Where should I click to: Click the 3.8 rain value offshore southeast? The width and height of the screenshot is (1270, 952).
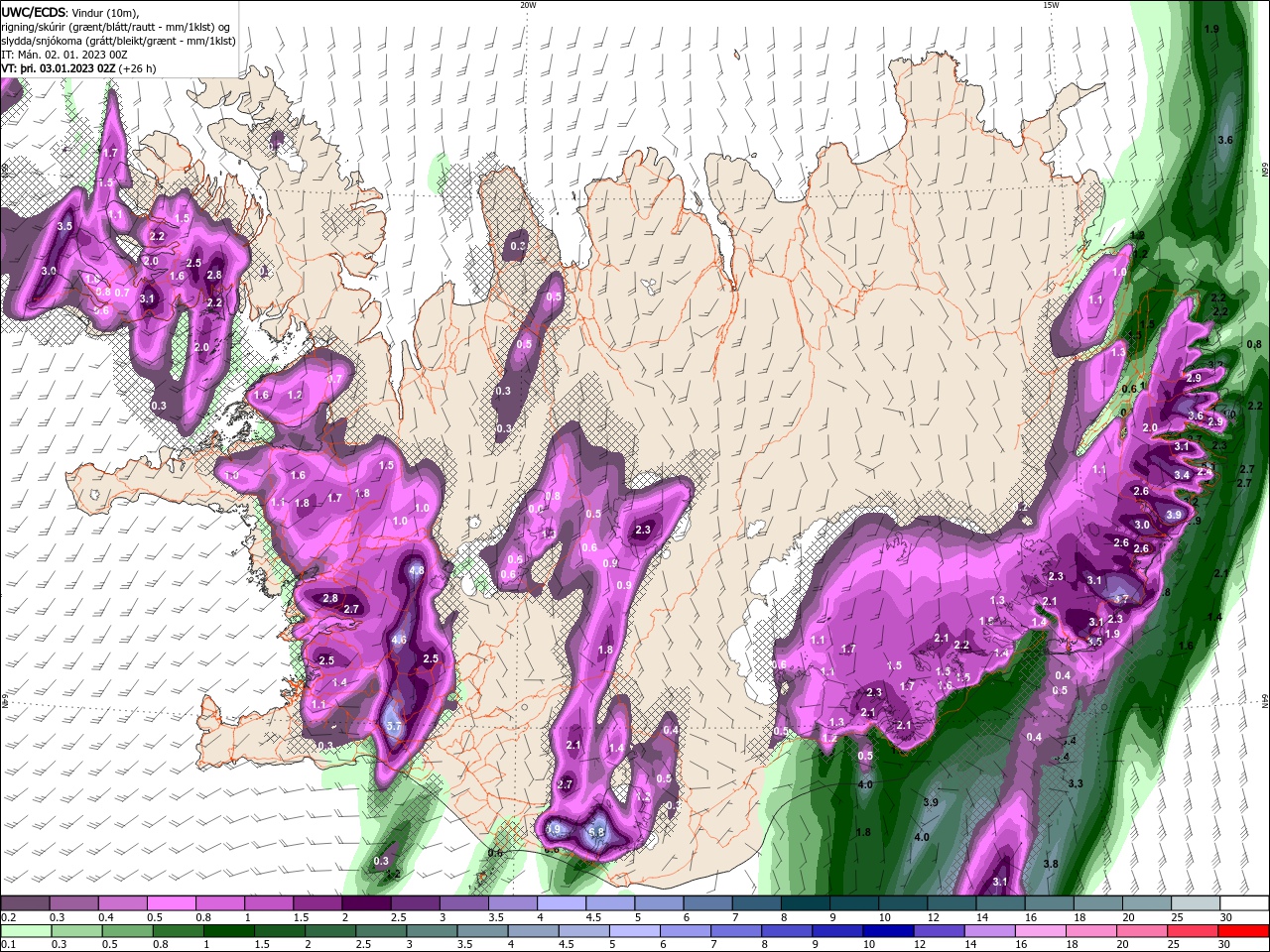(1051, 864)
